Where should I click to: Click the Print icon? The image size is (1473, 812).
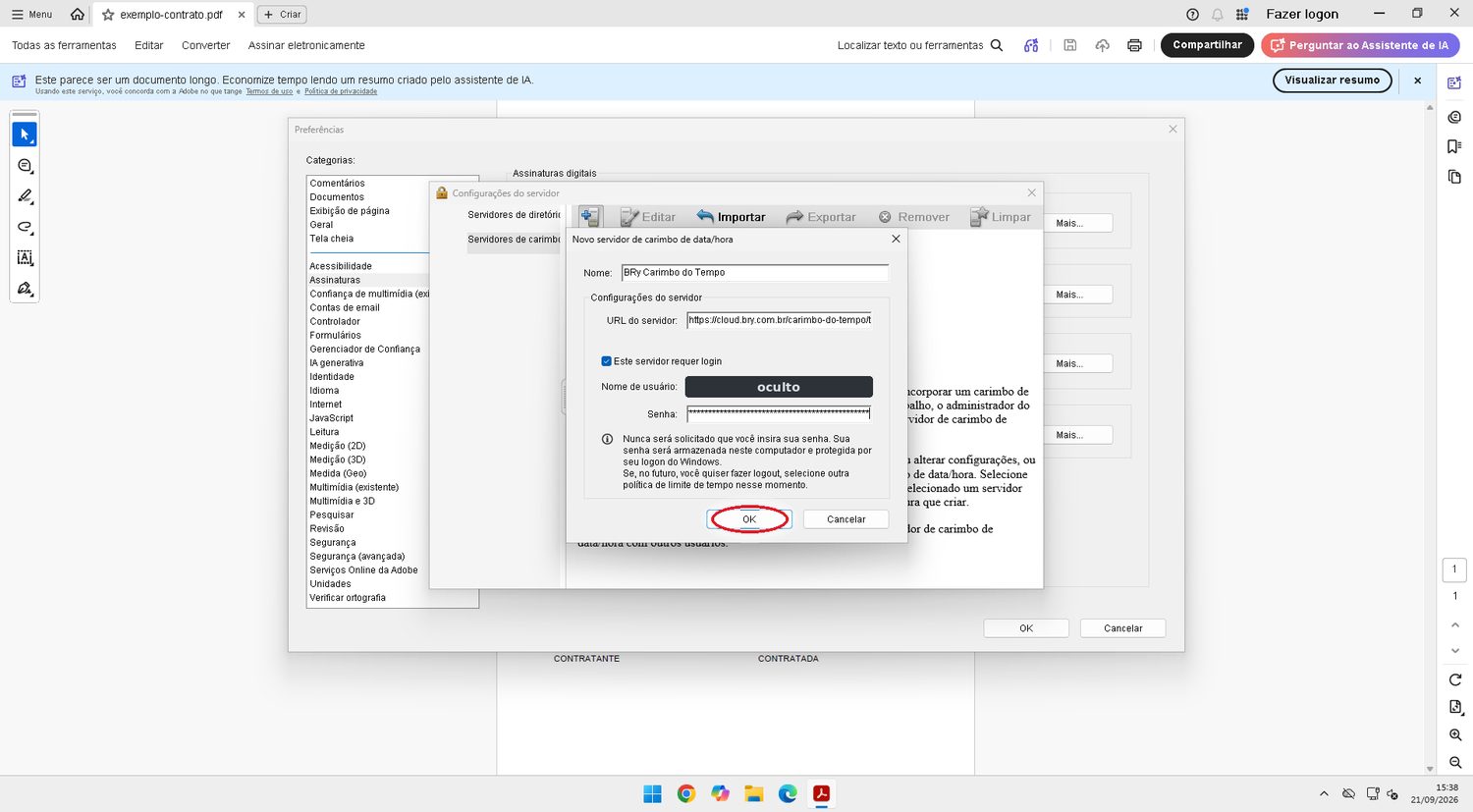point(1134,45)
